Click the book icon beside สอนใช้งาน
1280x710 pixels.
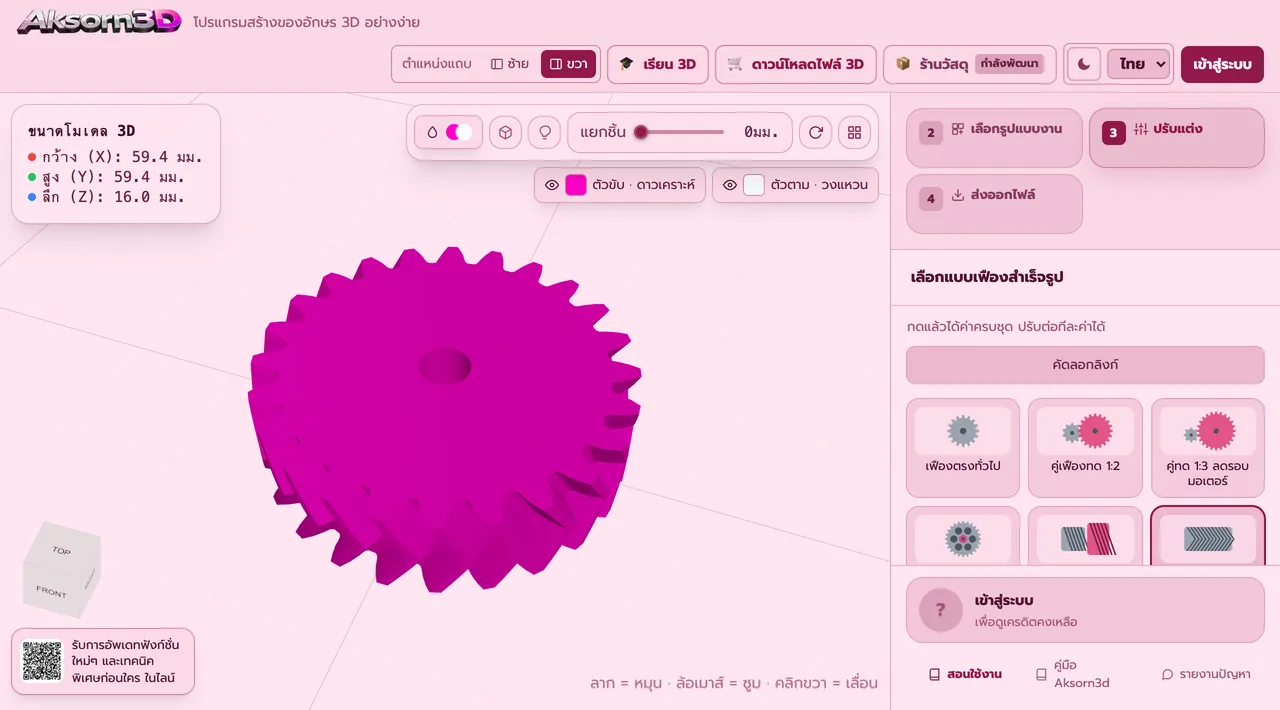pos(935,674)
